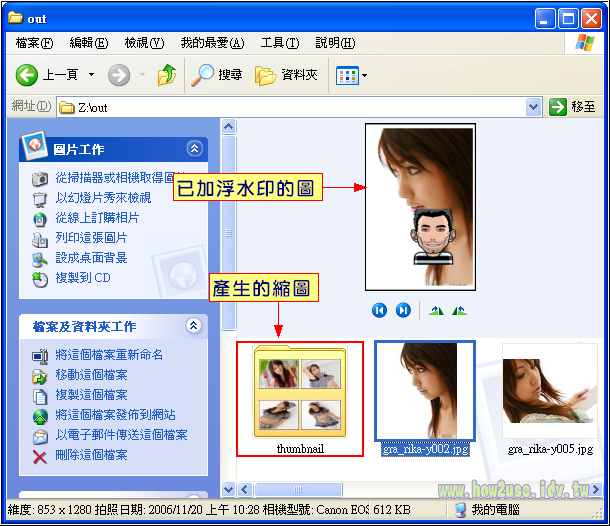The image size is (610, 526).
Task: Click the move file icon
Action: point(40,376)
